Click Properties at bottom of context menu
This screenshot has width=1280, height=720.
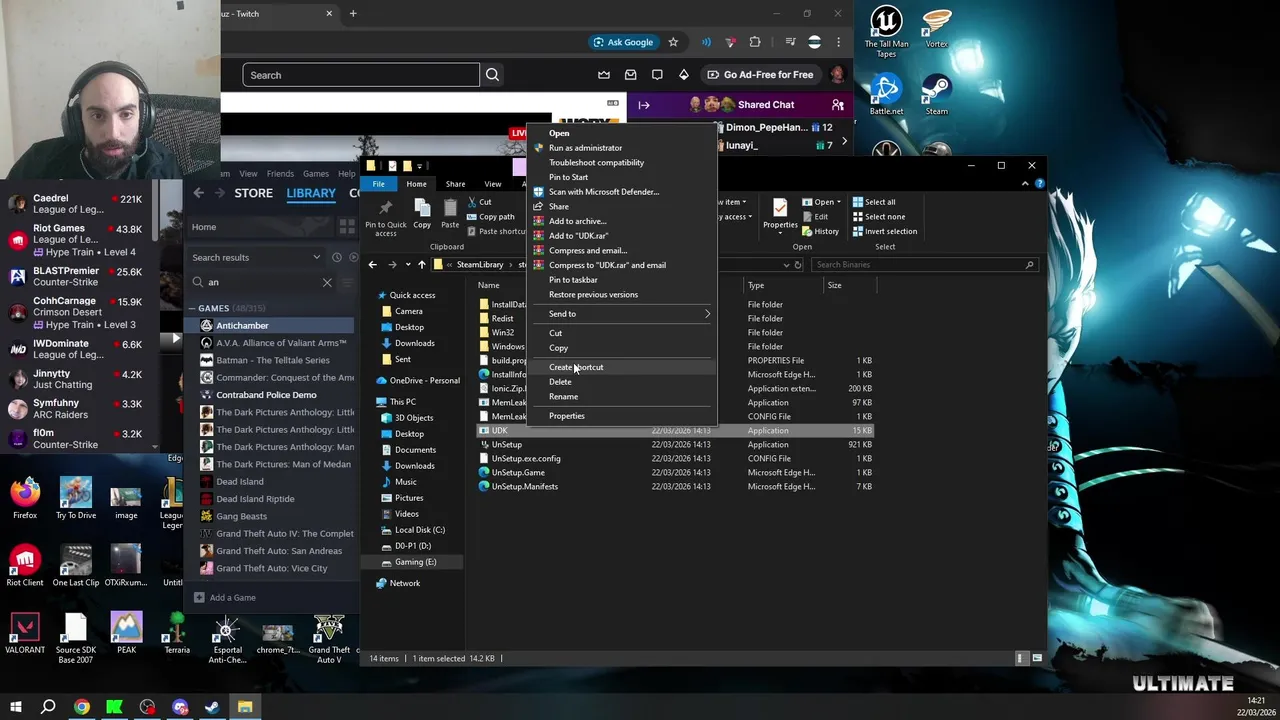(566, 416)
